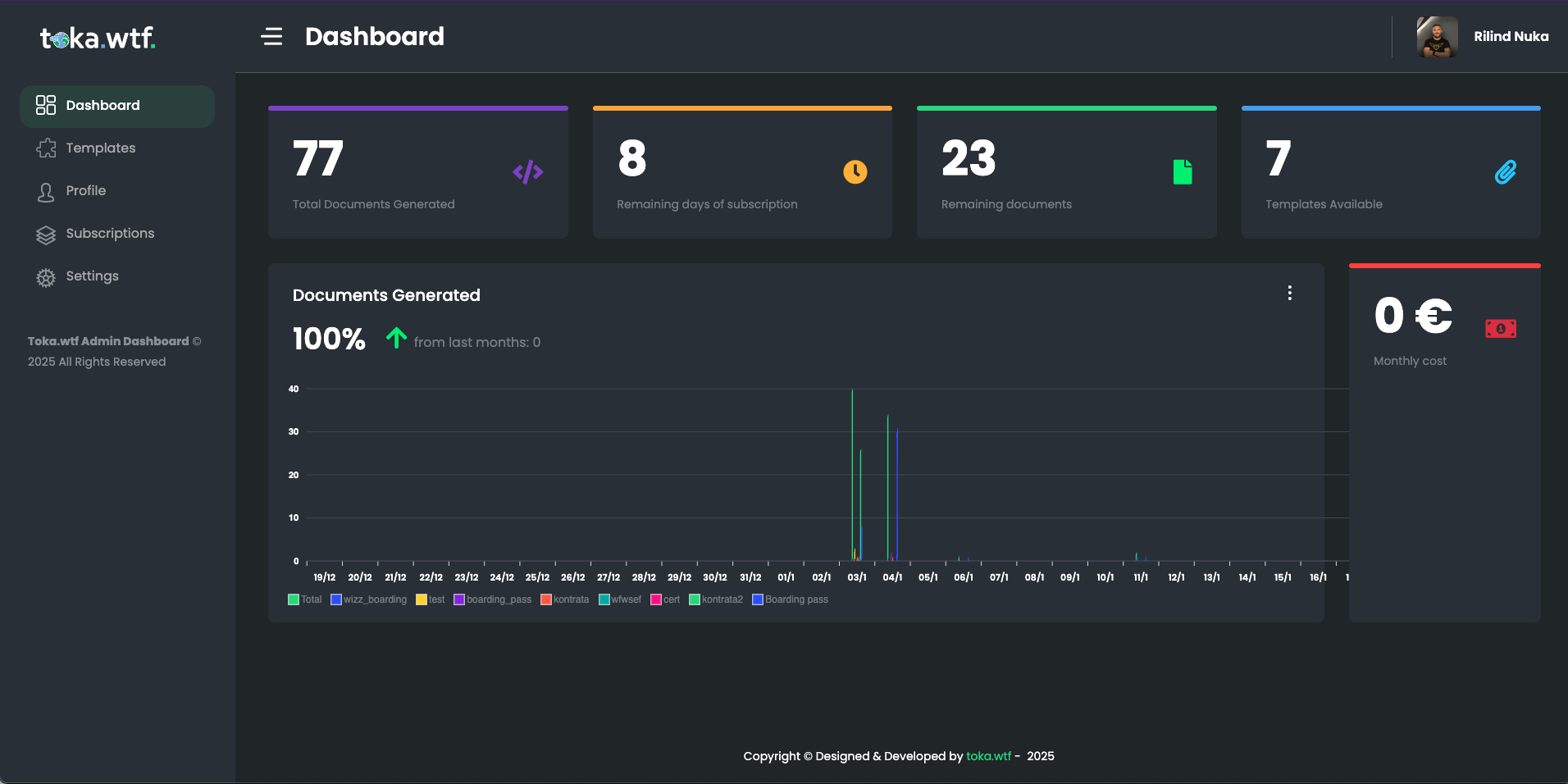1568x784 pixels.
Task: Click the Rilind Nuka user name
Action: 1511,36
